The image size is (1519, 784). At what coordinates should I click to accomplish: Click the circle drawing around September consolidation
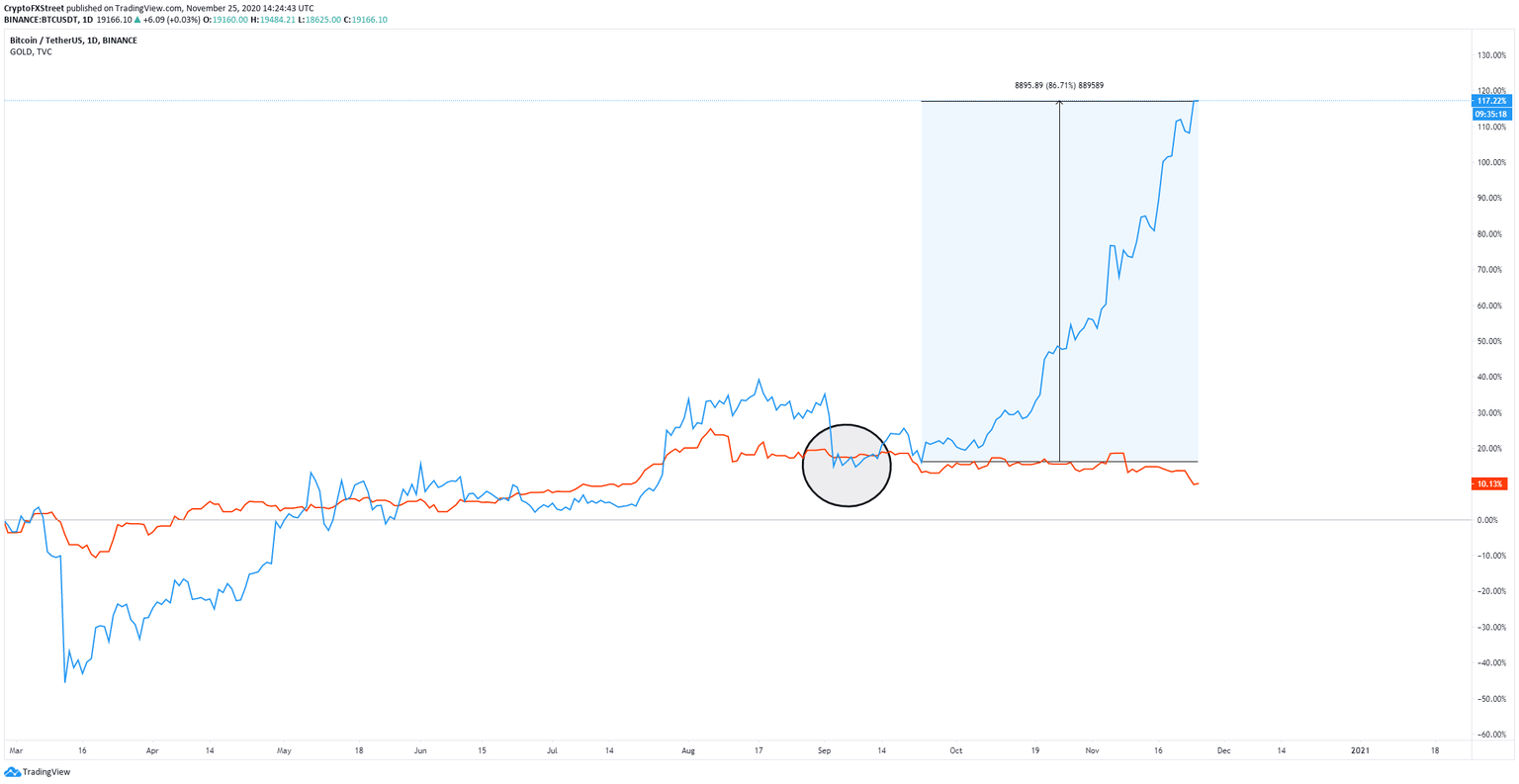pos(847,465)
